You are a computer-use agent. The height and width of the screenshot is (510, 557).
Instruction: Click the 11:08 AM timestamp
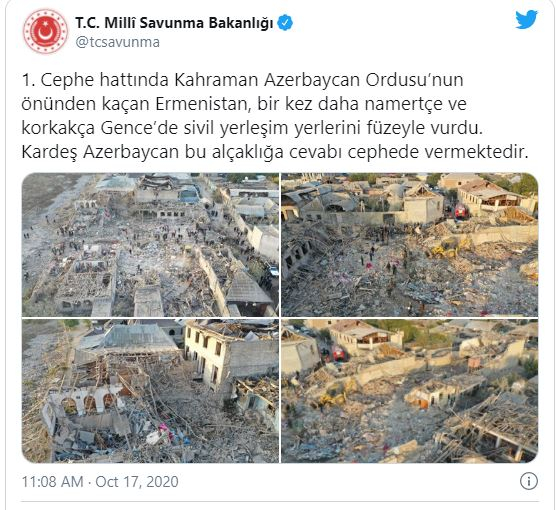[53, 482]
